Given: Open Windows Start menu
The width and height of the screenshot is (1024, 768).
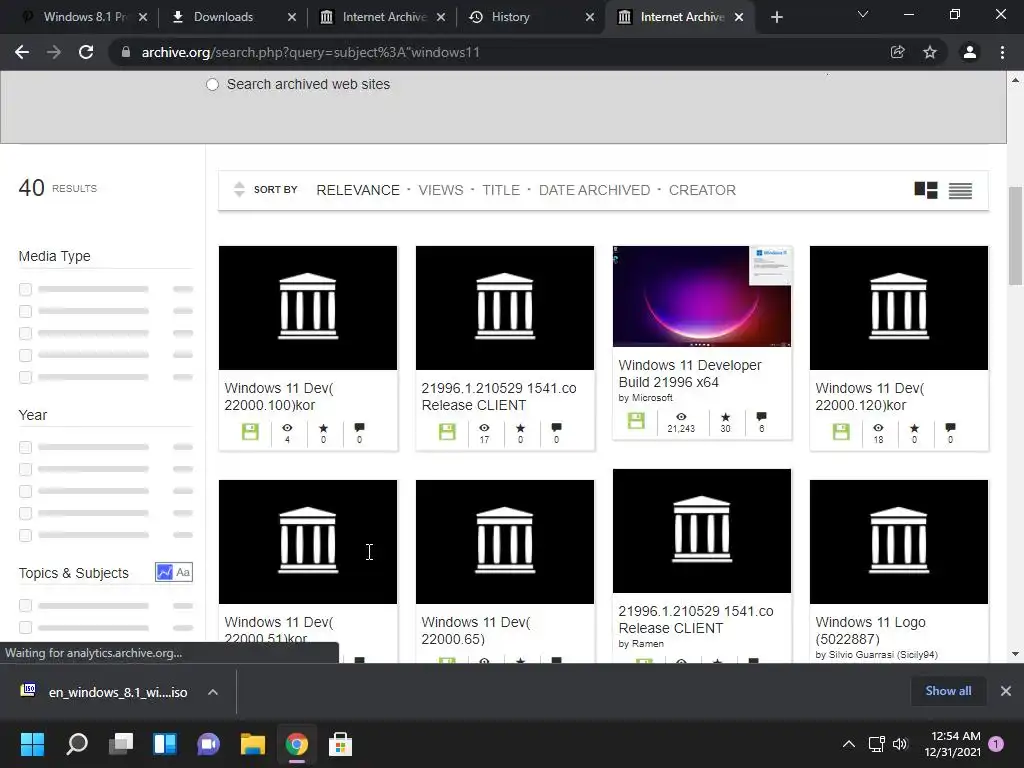Looking at the screenshot, I should 32,744.
